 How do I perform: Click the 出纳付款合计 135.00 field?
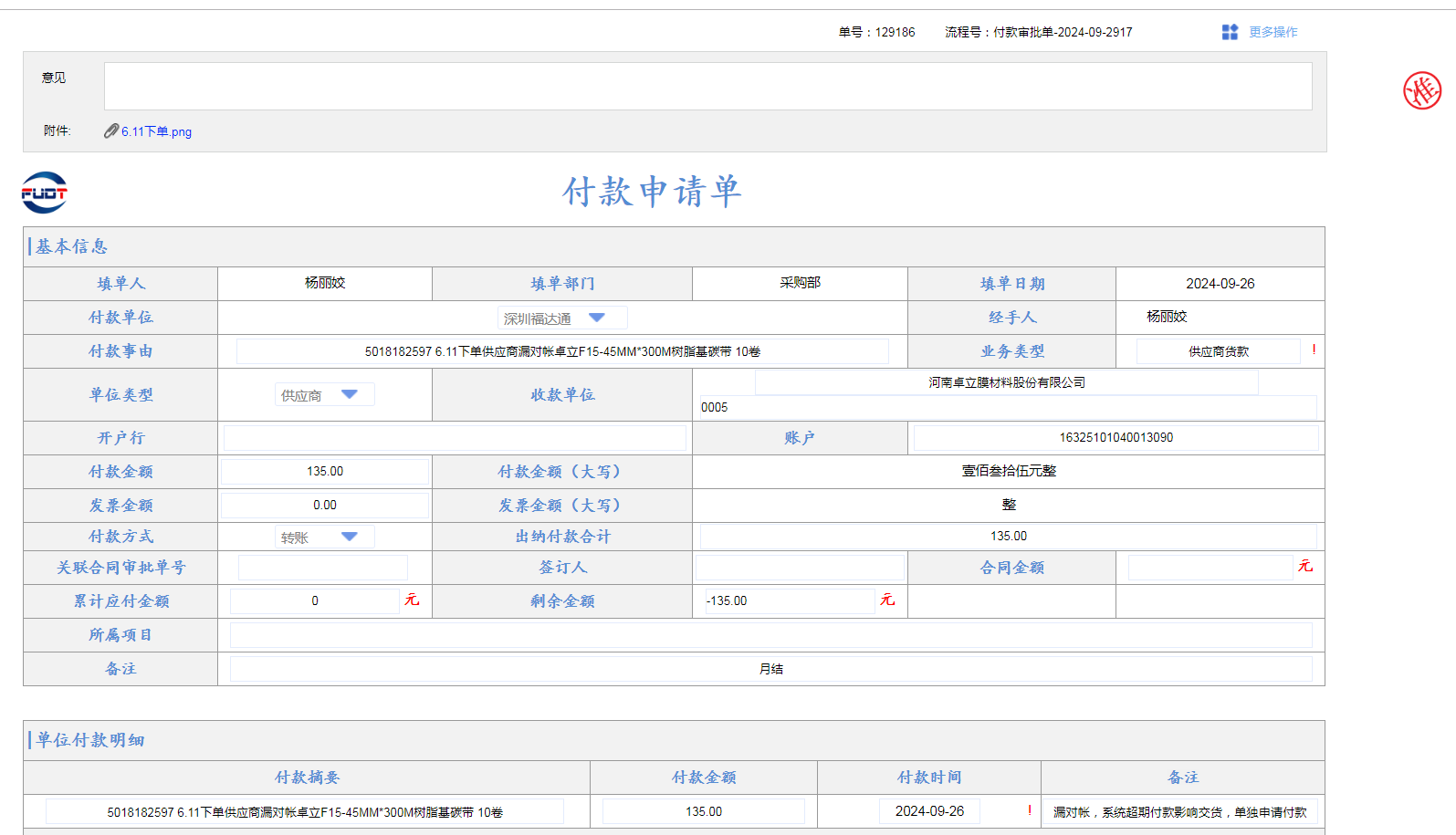tap(1008, 537)
